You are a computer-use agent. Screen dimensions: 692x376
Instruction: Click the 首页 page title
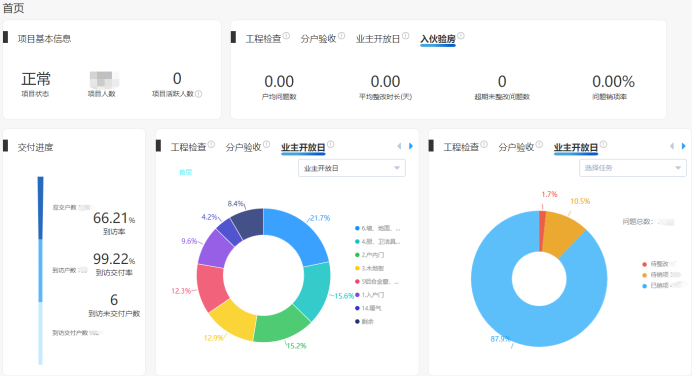[13, 8]
